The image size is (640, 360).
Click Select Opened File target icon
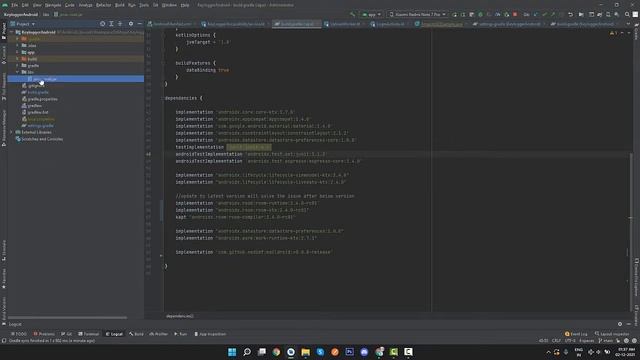pos(102,24)
